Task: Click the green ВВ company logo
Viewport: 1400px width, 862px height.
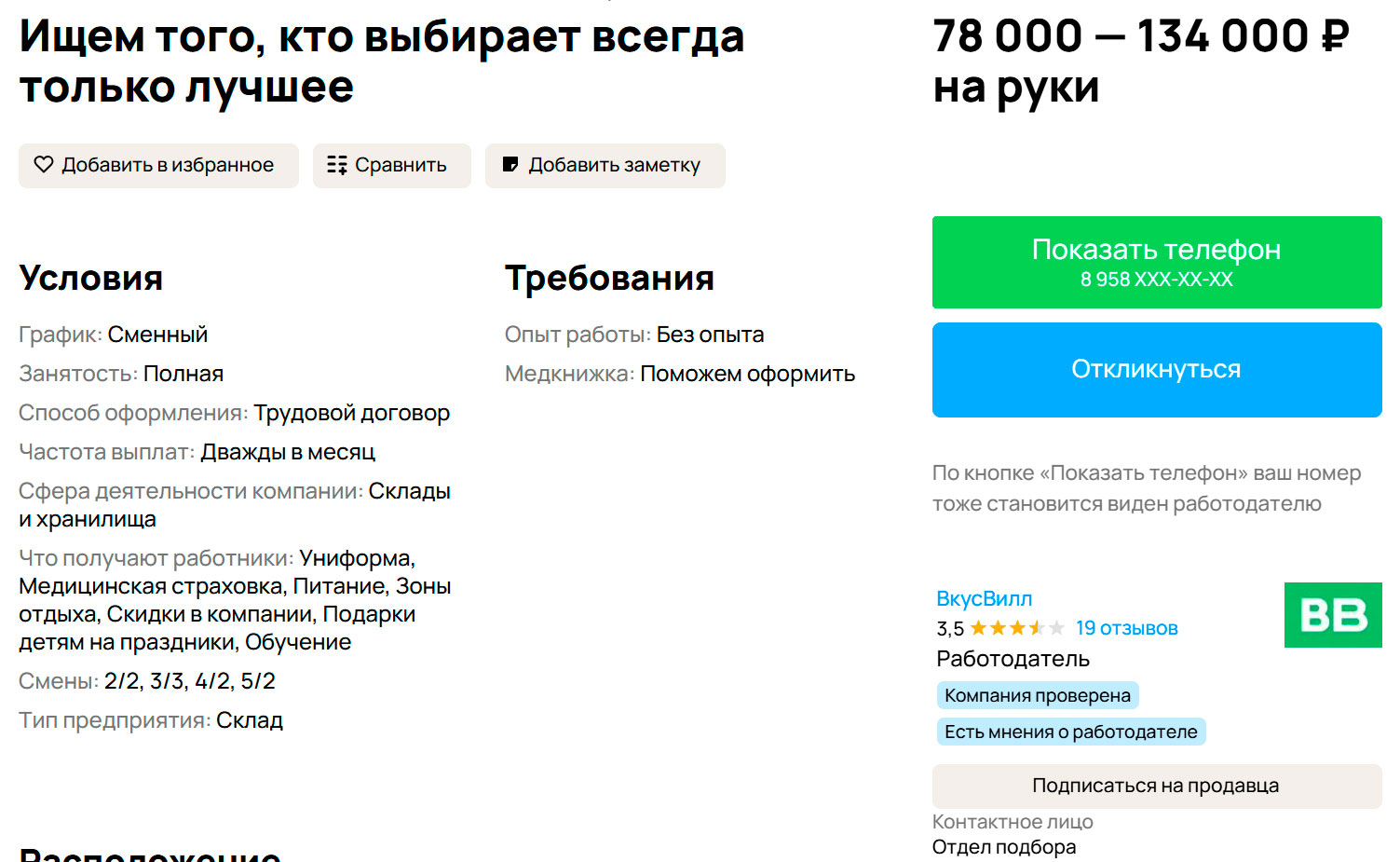Action: coord(1332,615)
